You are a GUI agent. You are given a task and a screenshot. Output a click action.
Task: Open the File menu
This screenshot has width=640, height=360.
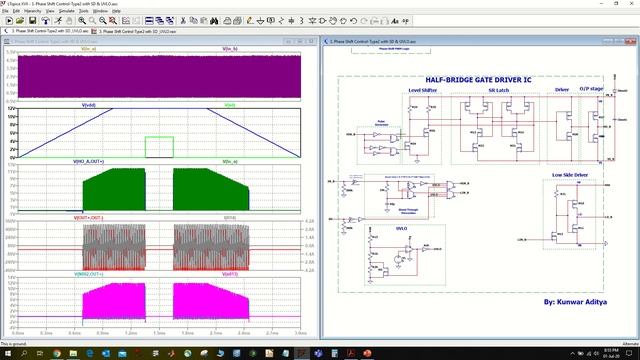(x=5, y=11)
